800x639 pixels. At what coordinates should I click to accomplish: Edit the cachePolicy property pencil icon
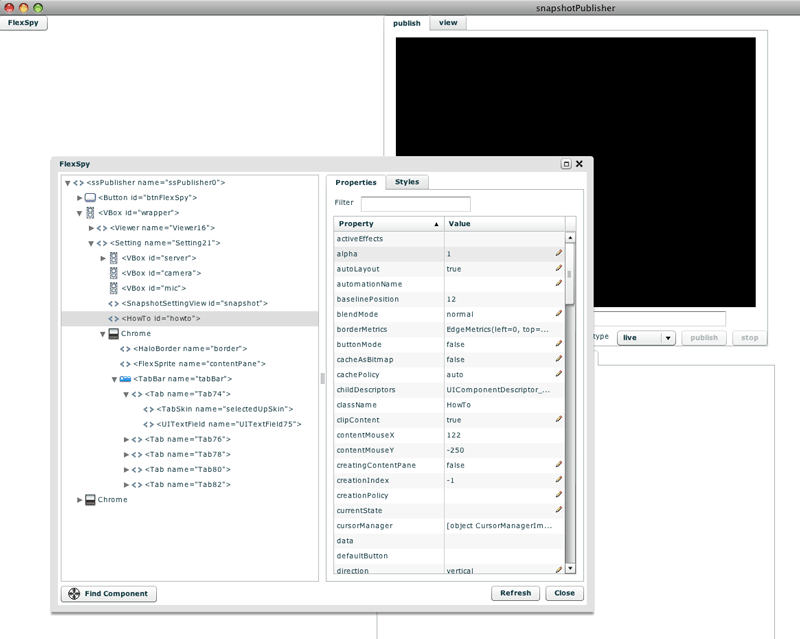[x=559, y=374]
